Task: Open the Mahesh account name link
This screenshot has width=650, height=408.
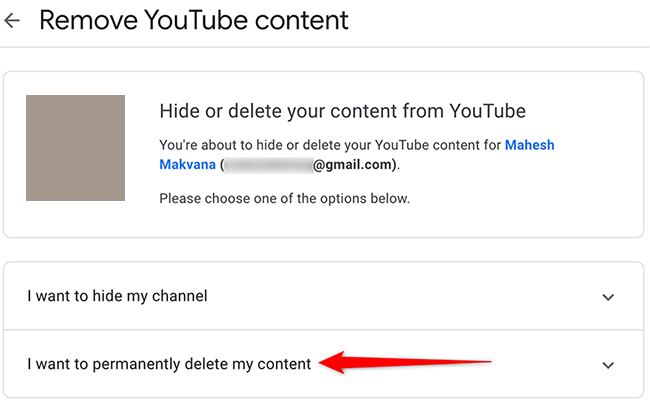Action: pyautogui.click(x=529, y=145)
